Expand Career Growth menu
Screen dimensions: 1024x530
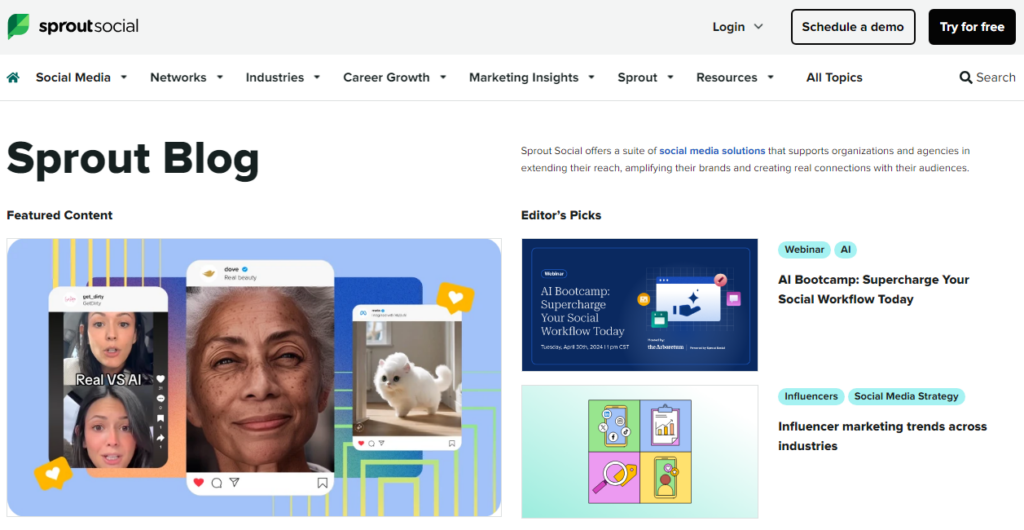click(394, 77)
